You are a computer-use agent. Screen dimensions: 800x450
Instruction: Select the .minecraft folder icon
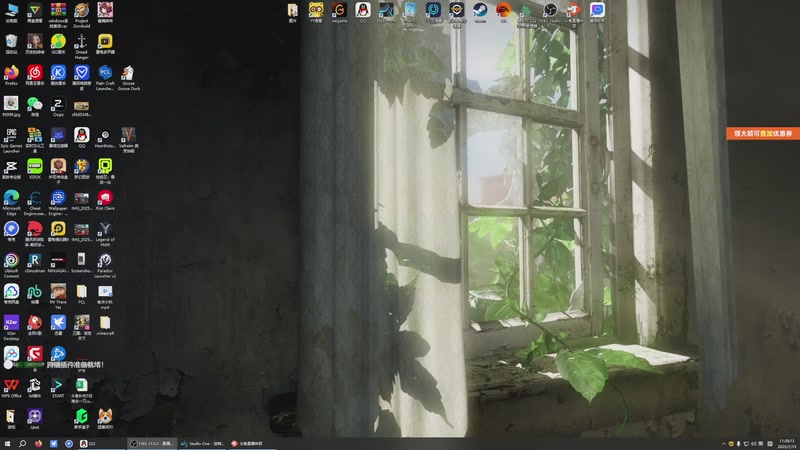[105, 324]
